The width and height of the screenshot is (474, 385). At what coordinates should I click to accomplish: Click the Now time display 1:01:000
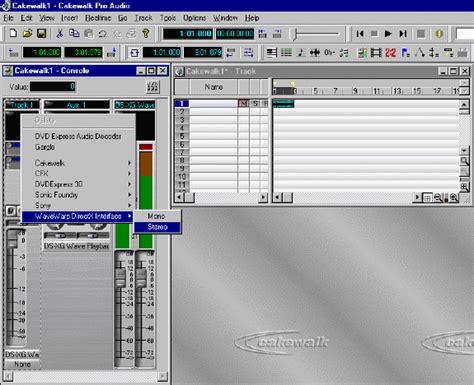188,34
